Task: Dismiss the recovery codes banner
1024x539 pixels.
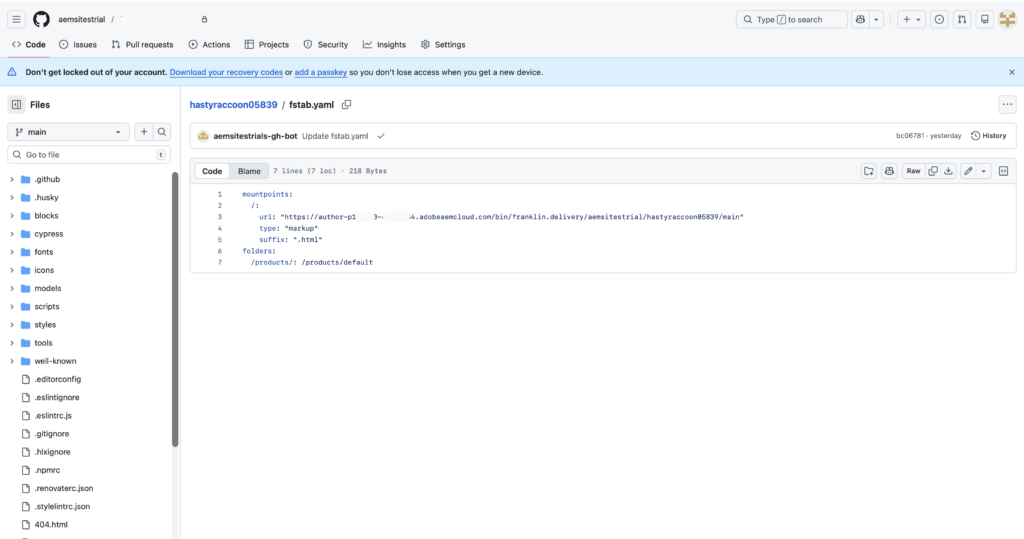Action: point(1012,73)
